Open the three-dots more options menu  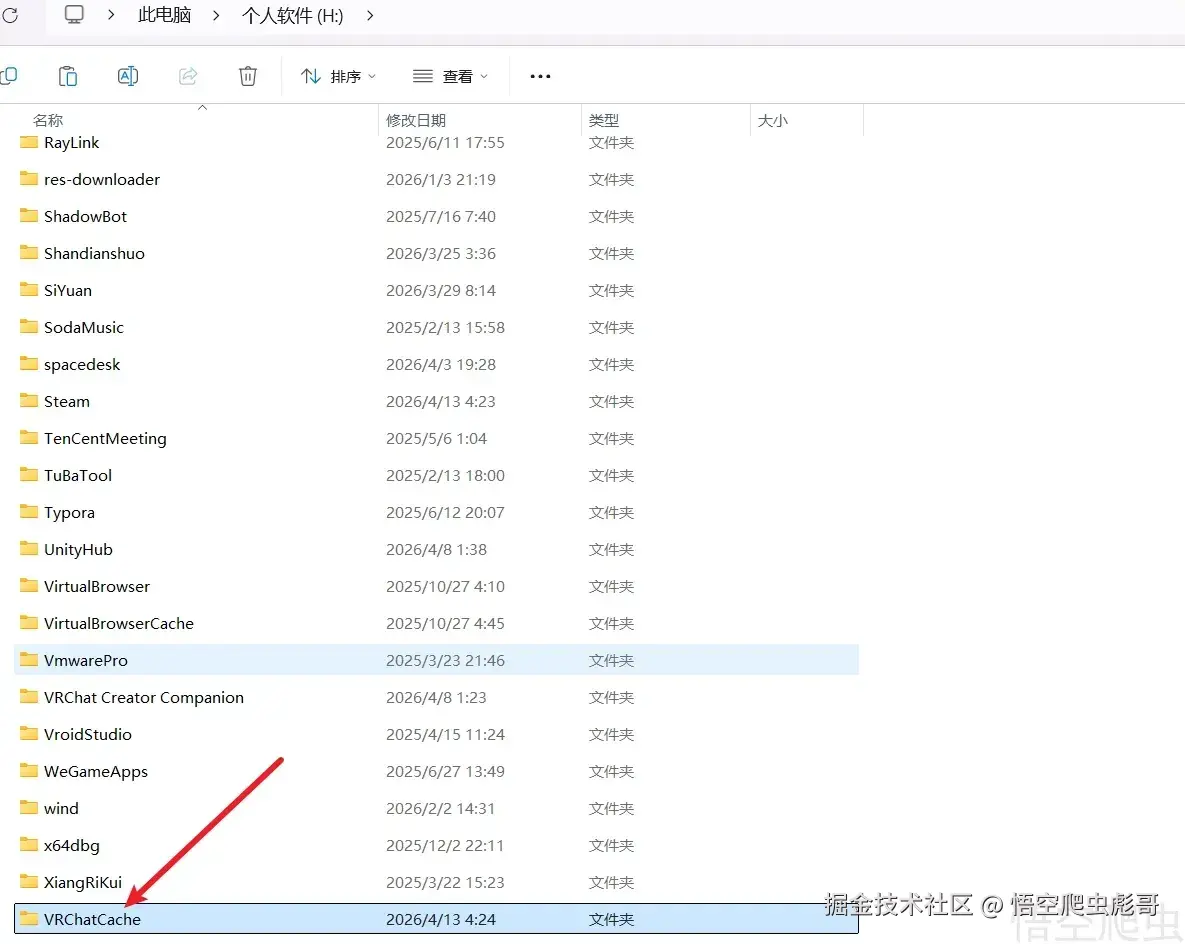(540, 76)
